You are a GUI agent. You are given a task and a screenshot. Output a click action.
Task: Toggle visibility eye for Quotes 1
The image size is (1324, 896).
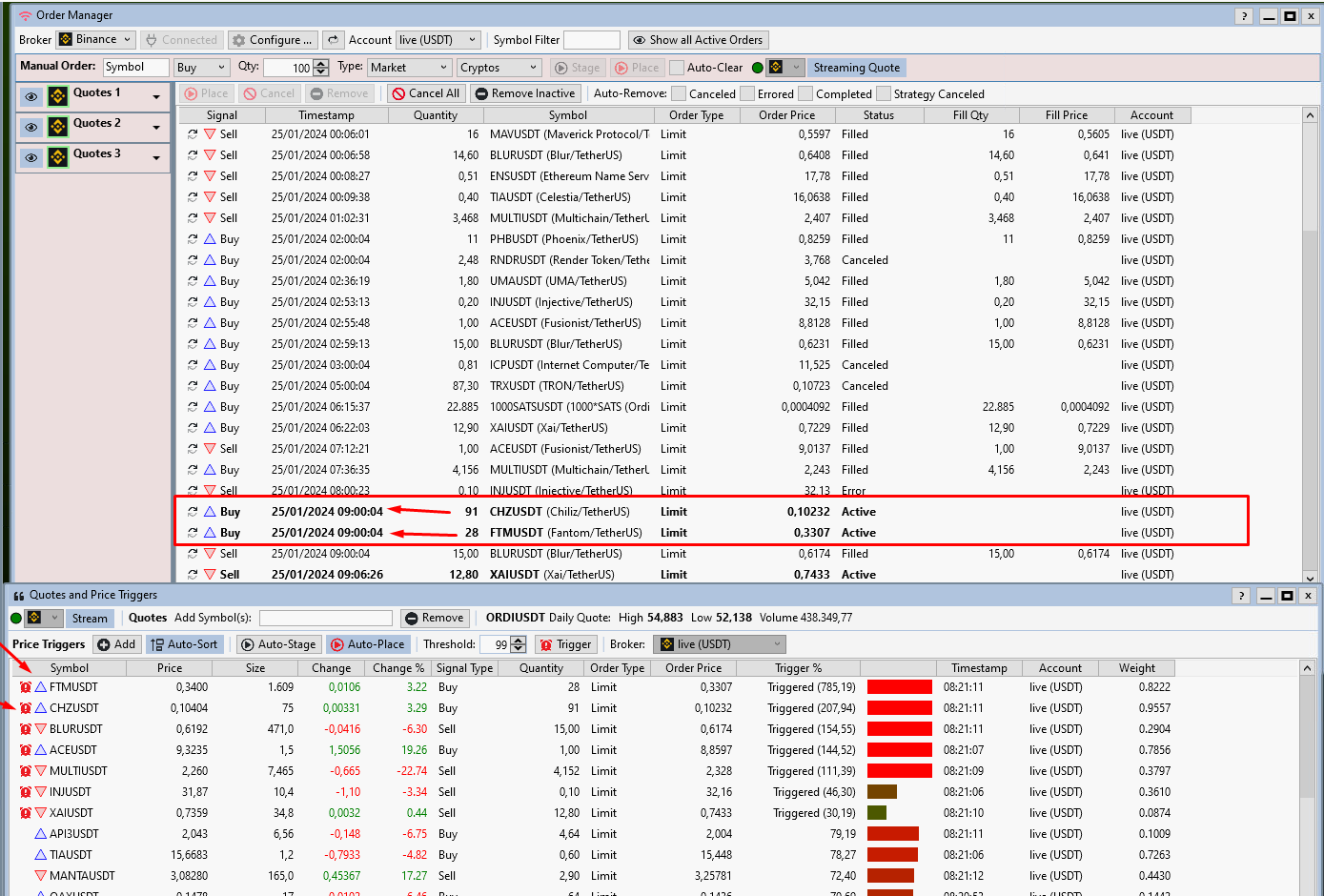pyautogui.click(x=31, y=96)
